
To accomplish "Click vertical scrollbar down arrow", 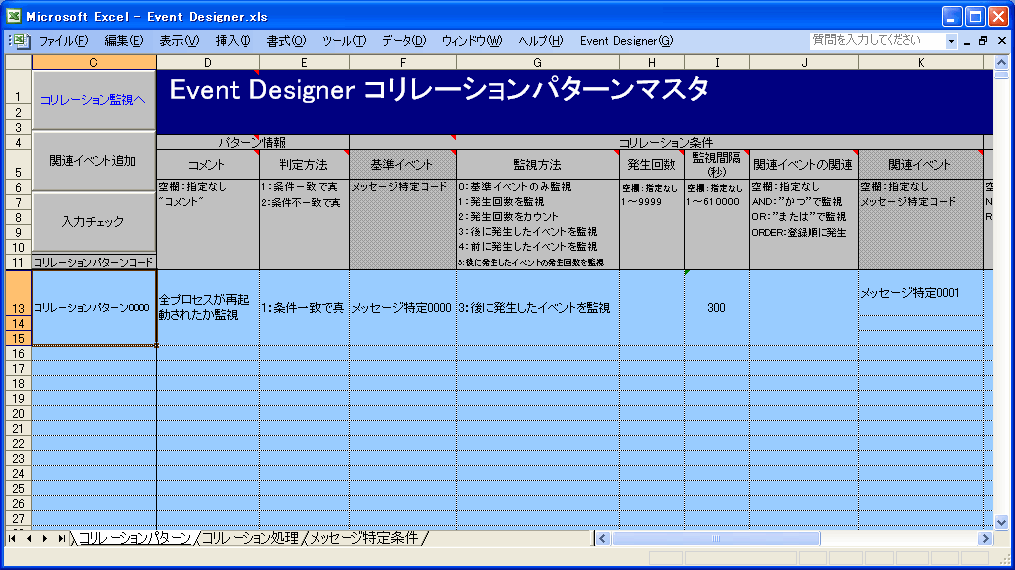I will [x=1003, y=521].
